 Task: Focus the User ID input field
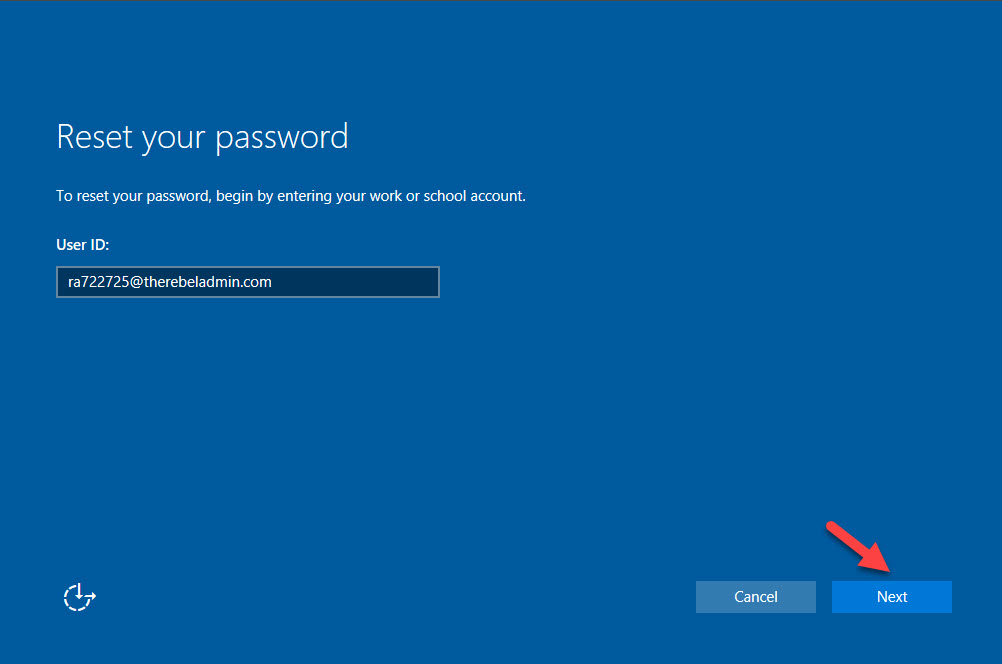247,282
